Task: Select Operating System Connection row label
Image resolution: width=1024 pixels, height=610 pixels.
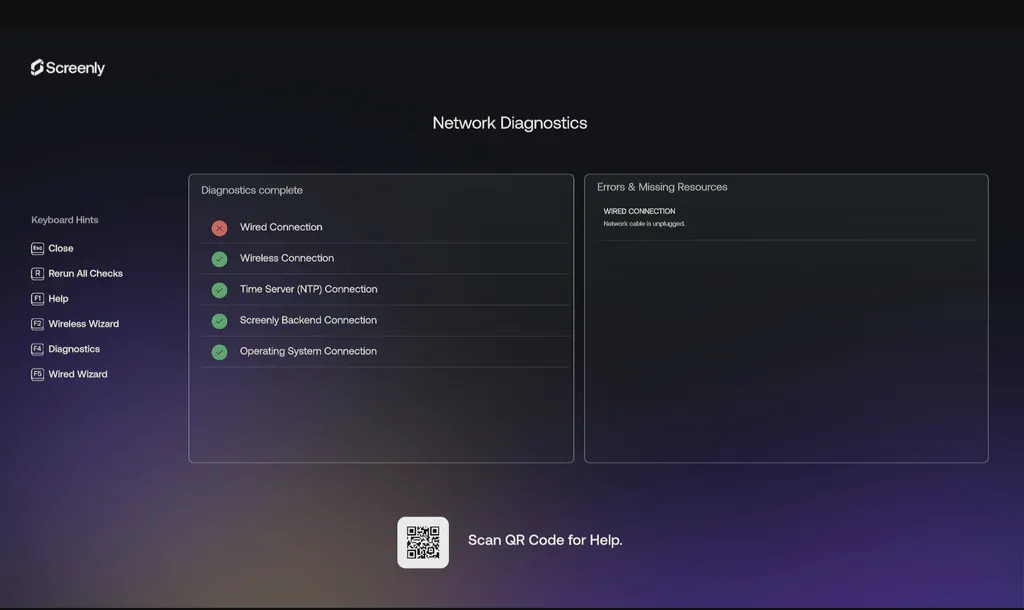Action: 308,351
